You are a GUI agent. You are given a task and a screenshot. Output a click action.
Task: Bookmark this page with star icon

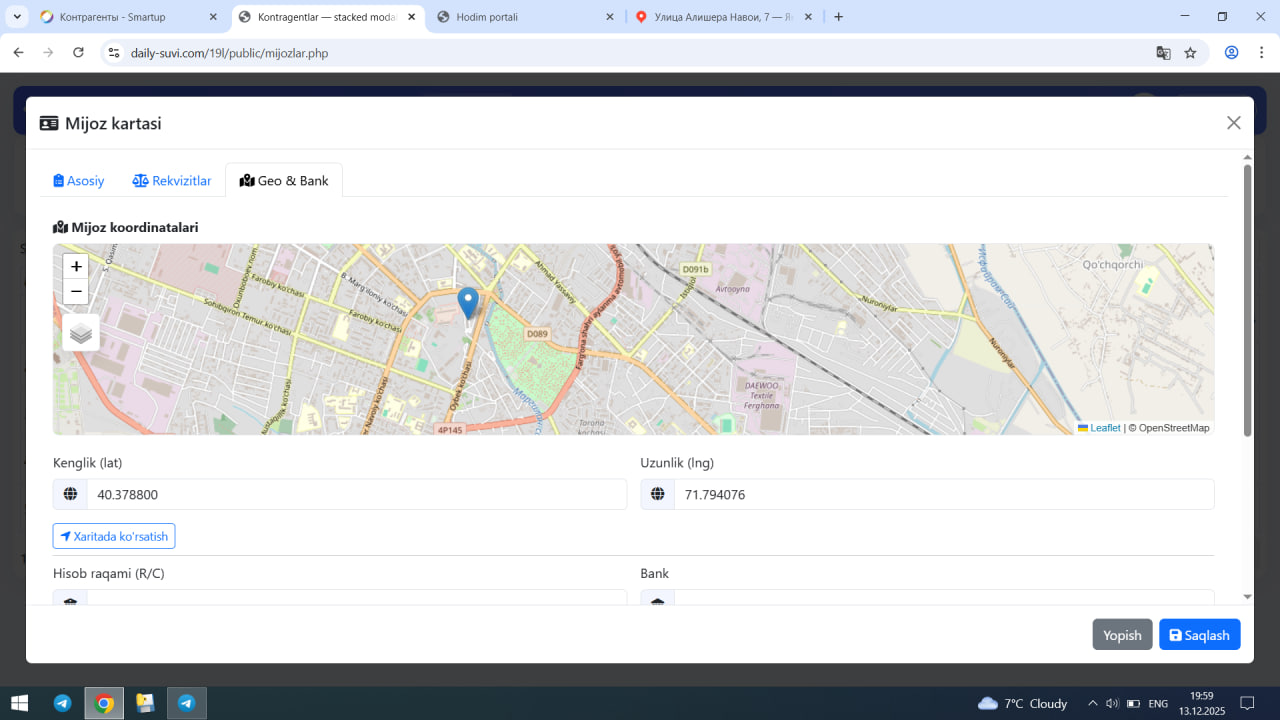click(1190, 53)
